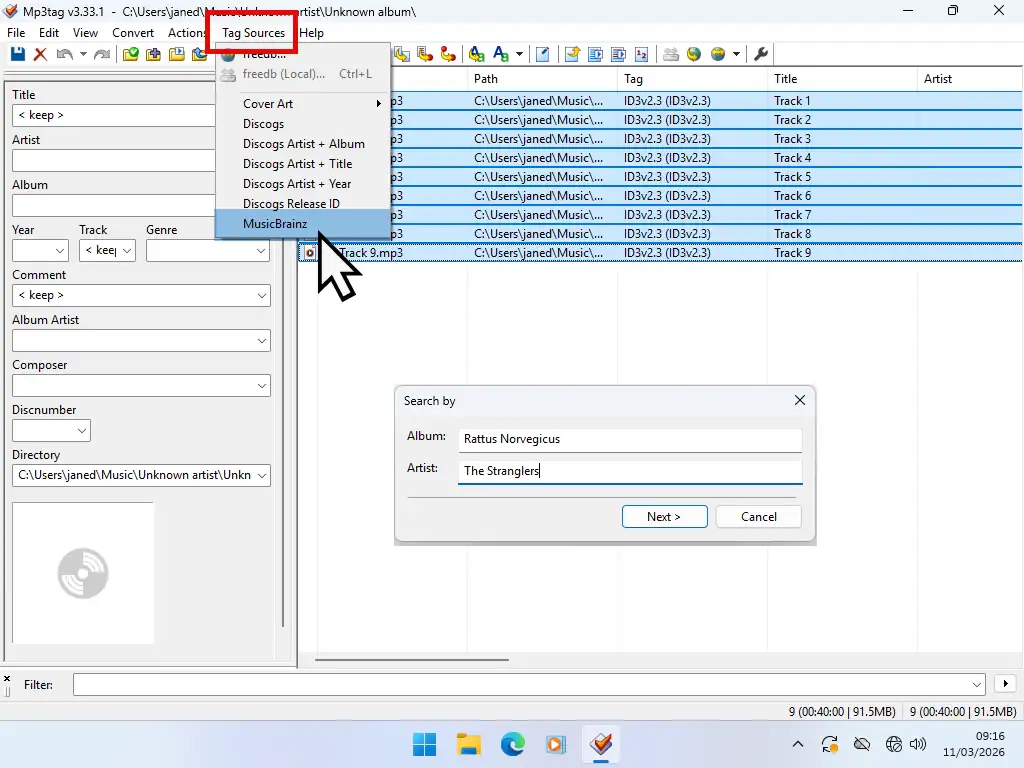The image size is (1024, 768).
Task: Click the file list horizontal scrollbar
Action: tap(412, 660)
